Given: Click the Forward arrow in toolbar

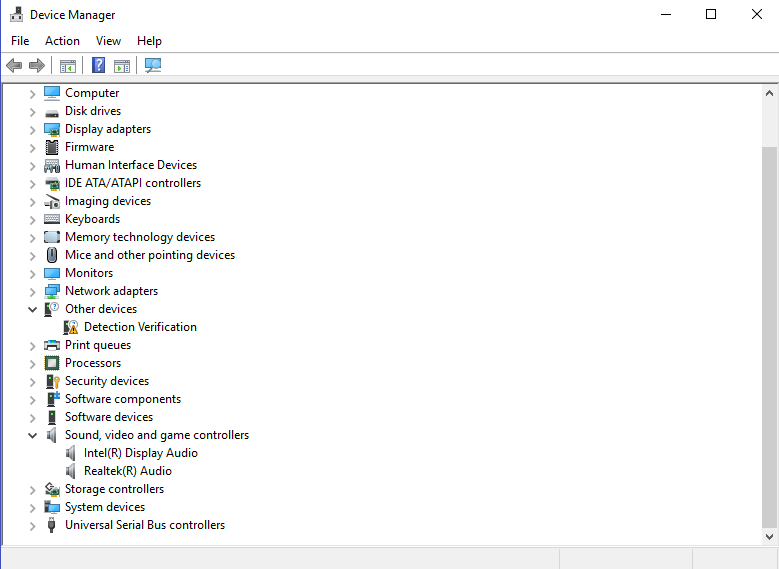Looking at the screenshot, I should click(37, 66).
